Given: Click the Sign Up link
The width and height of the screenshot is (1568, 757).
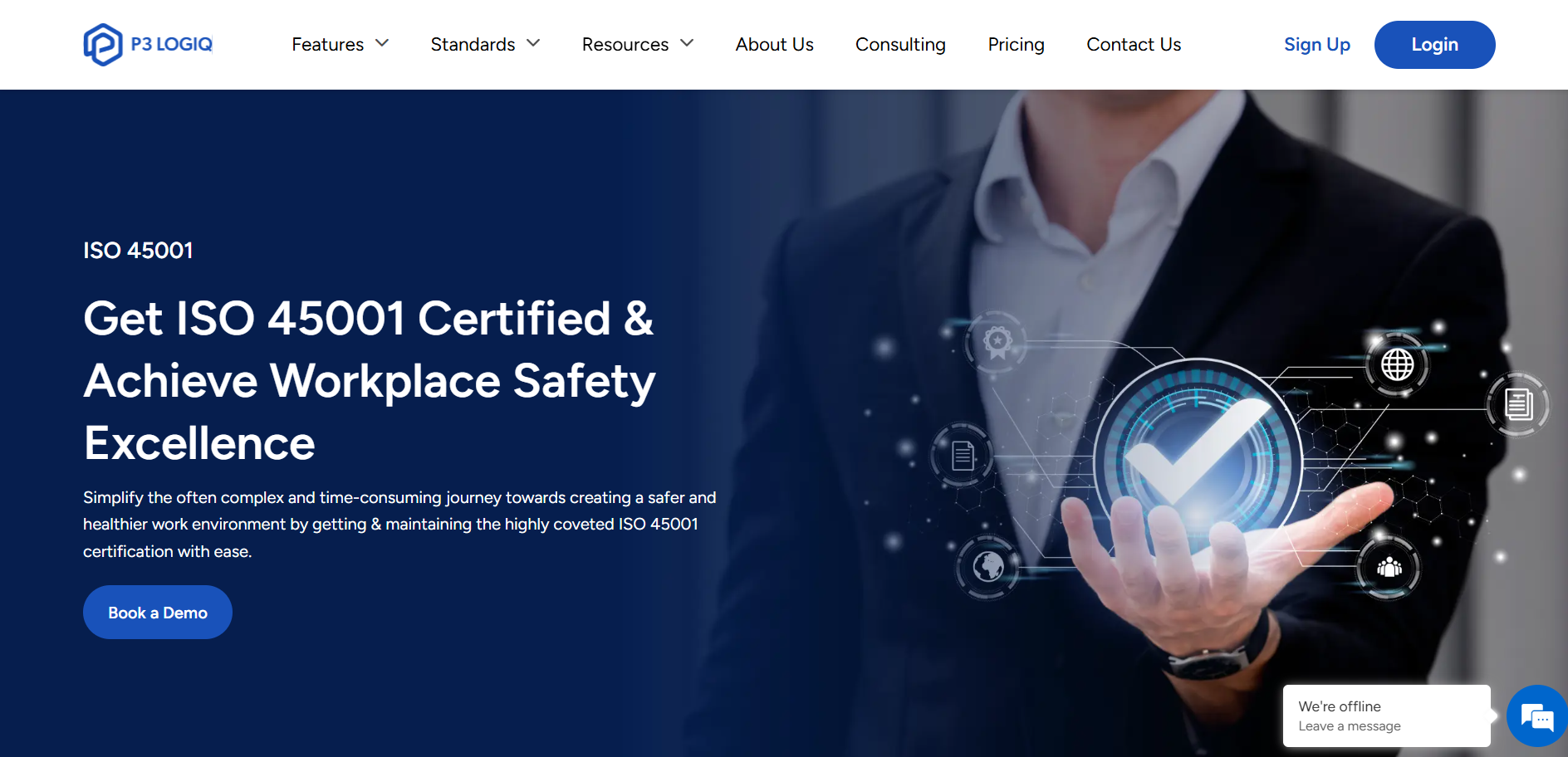Looking at the screenshot, I should pyautogui.click(x=1317, y=44).
